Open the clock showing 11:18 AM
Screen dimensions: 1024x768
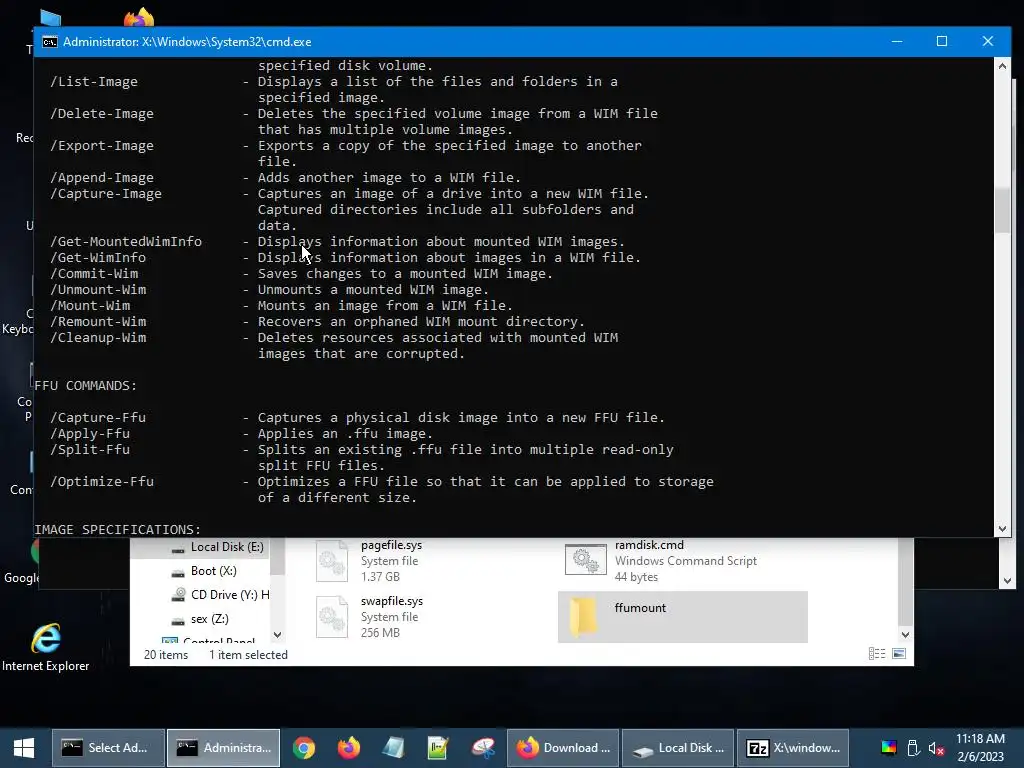coord(980,748)
